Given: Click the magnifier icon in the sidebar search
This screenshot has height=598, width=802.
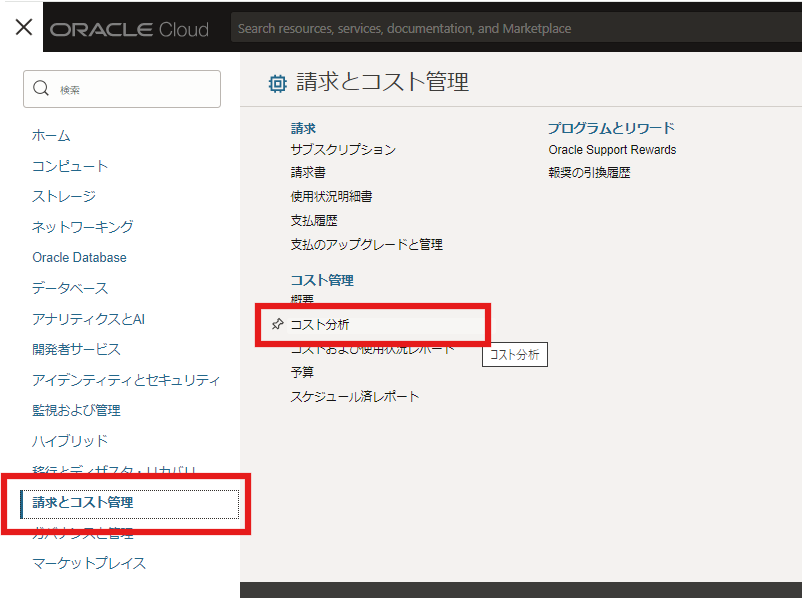Looking at the screenshot, I should [41, 88].
